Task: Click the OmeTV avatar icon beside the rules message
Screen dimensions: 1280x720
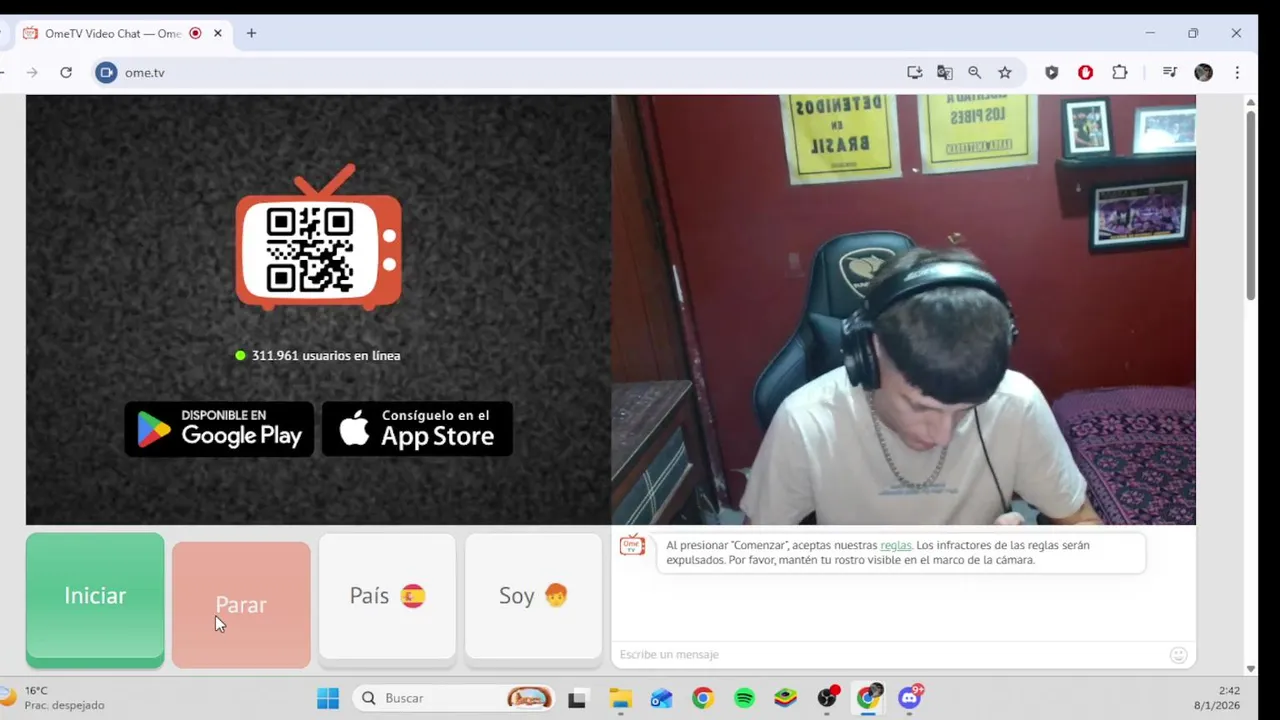Action: pos(632,545)
